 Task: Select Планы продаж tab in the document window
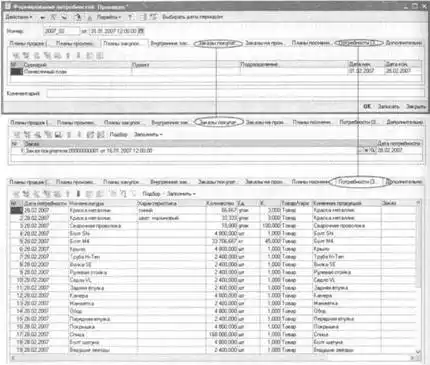pyautogui.click(x=28, y=43)
